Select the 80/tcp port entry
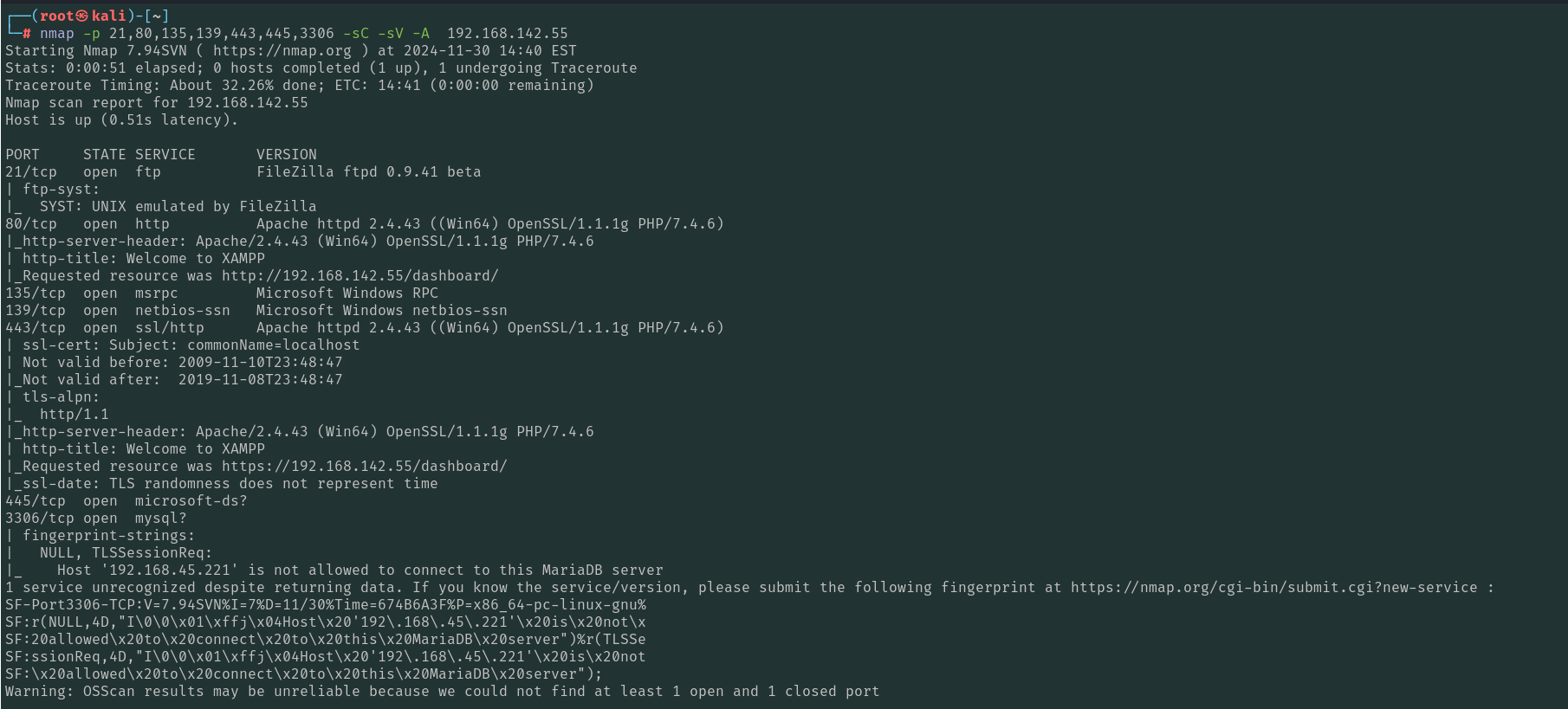Image resolution: width=1568 pixels, height=709 pixels. 31,224
